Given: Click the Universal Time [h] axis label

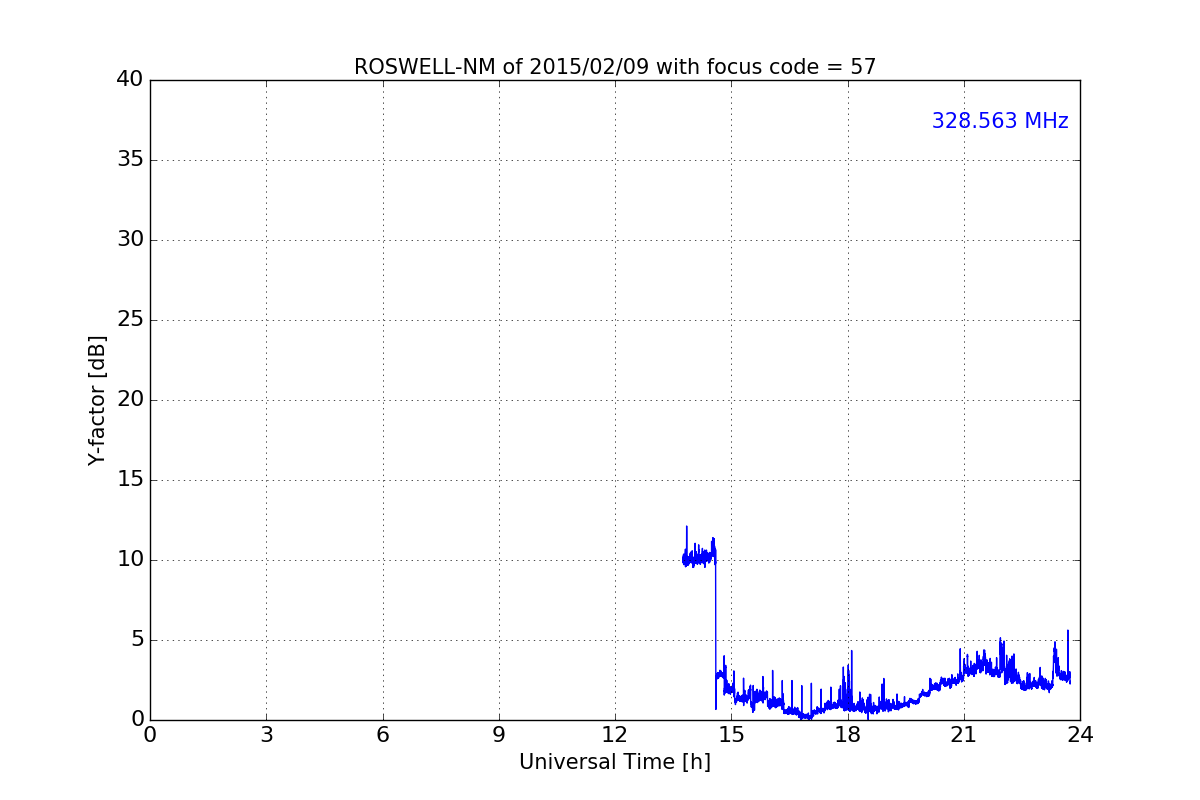Looking at the screenshot, I should [615, 762].
